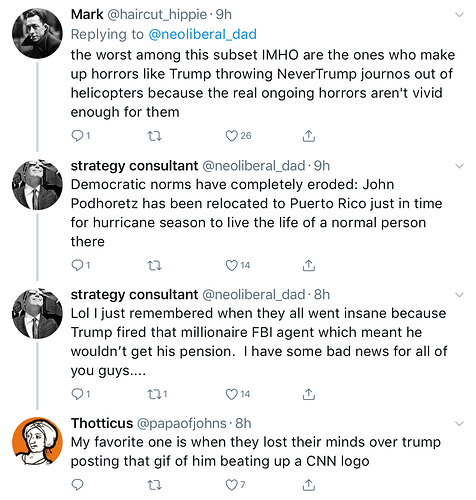Retweet the Puerto Rico hurricane tweet

155,266
